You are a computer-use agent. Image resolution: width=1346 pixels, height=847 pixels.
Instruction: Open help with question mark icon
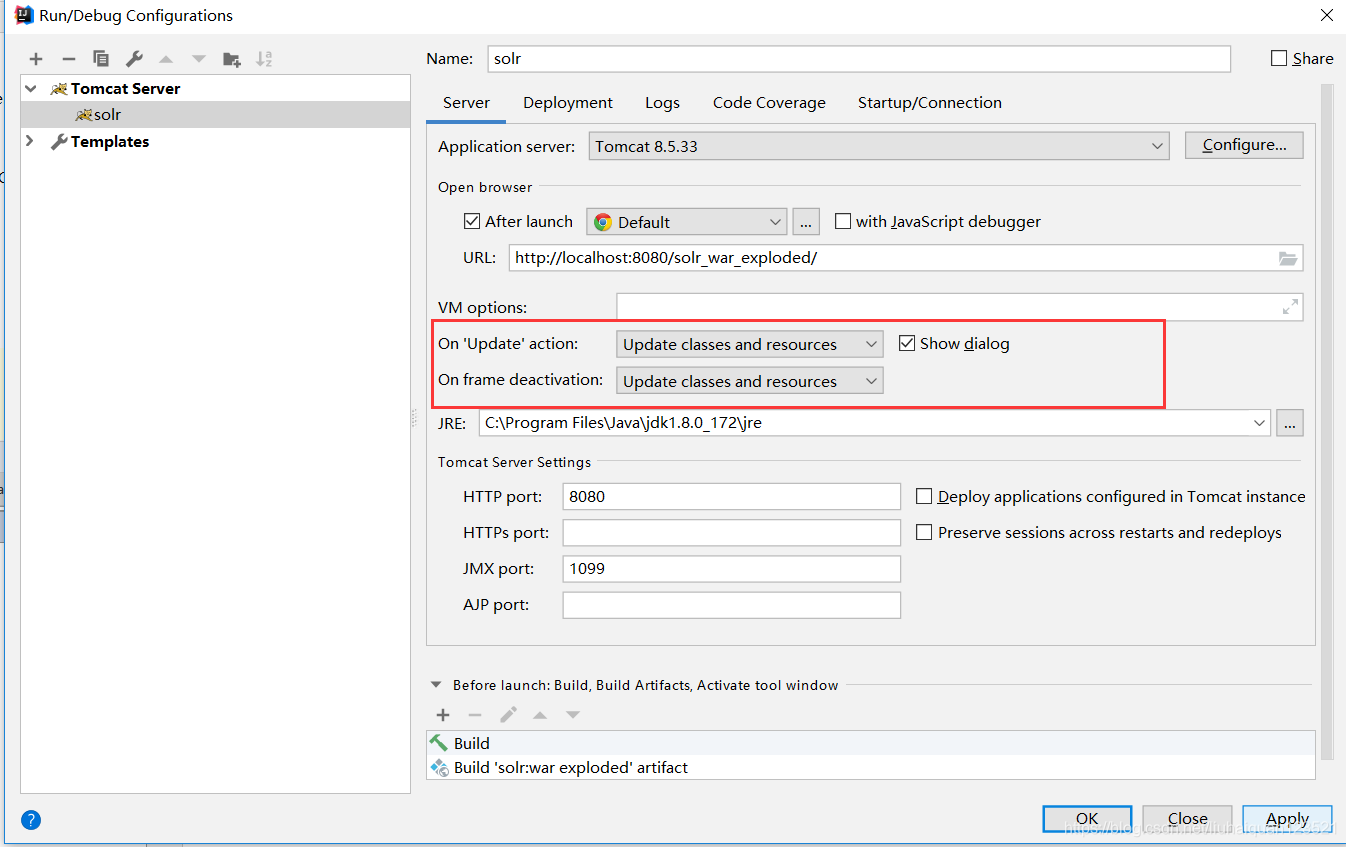point(31,820)
